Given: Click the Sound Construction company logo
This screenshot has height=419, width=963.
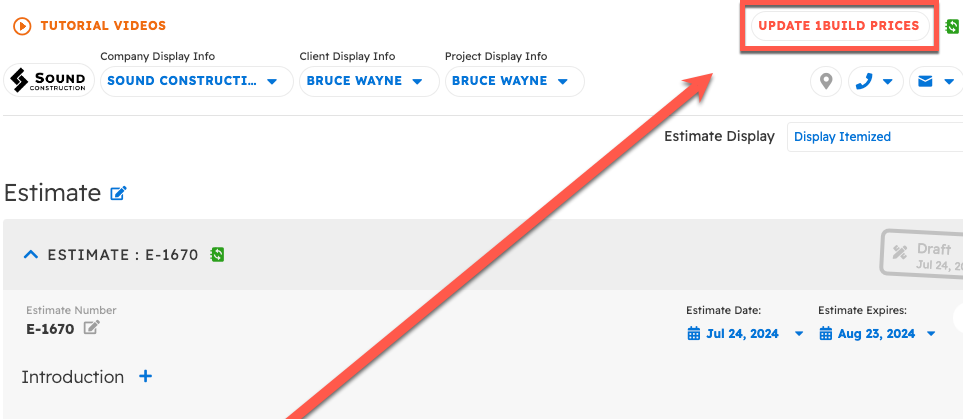Looking at the screenshot, I should (x=48, y=80).
